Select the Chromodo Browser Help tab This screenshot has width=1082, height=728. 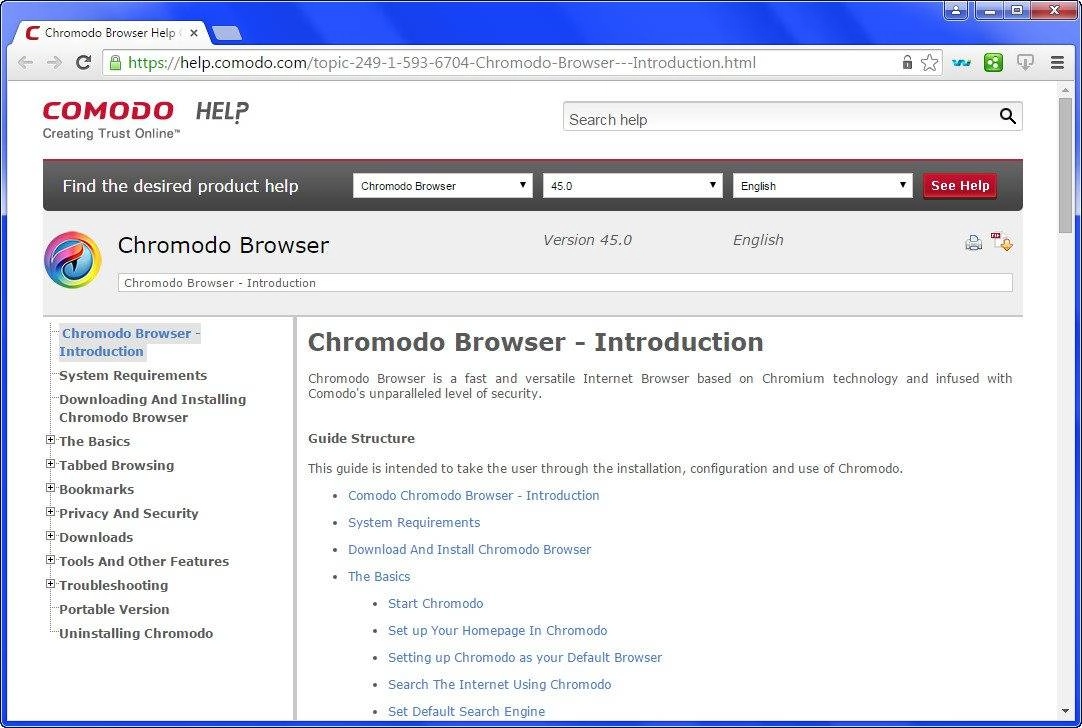110,32
